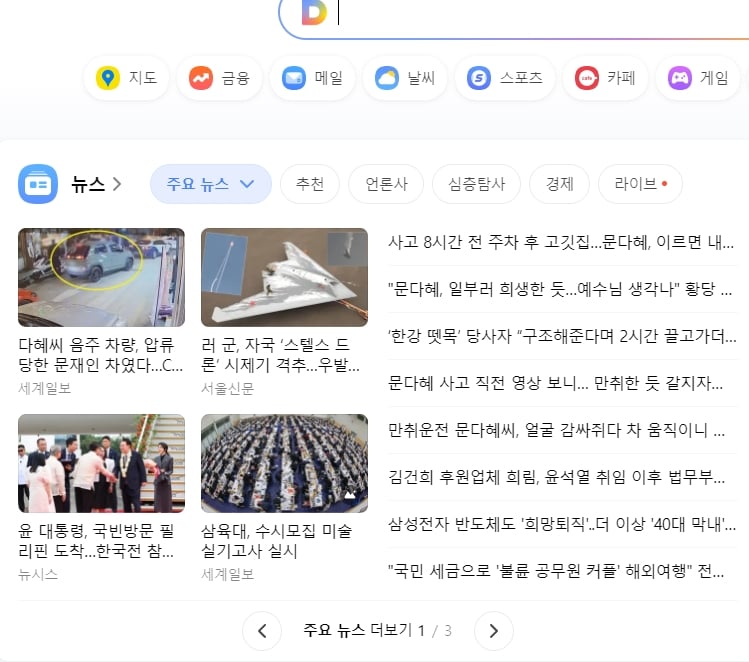Click 세계일보 source under 삼육대 article
This screenshot has width=749, height=662.
click(x=227, y=574)
